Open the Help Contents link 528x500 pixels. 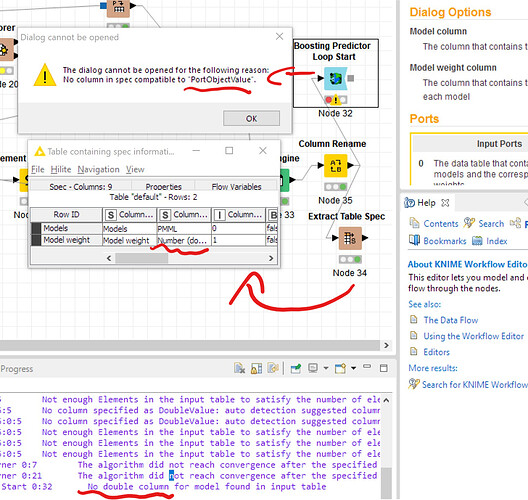441,224
